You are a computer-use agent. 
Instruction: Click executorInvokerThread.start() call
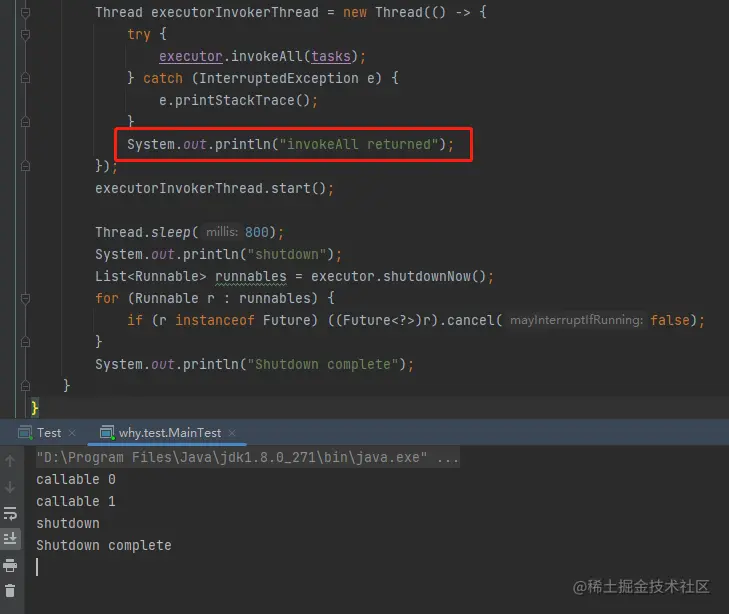pos(214,188)
